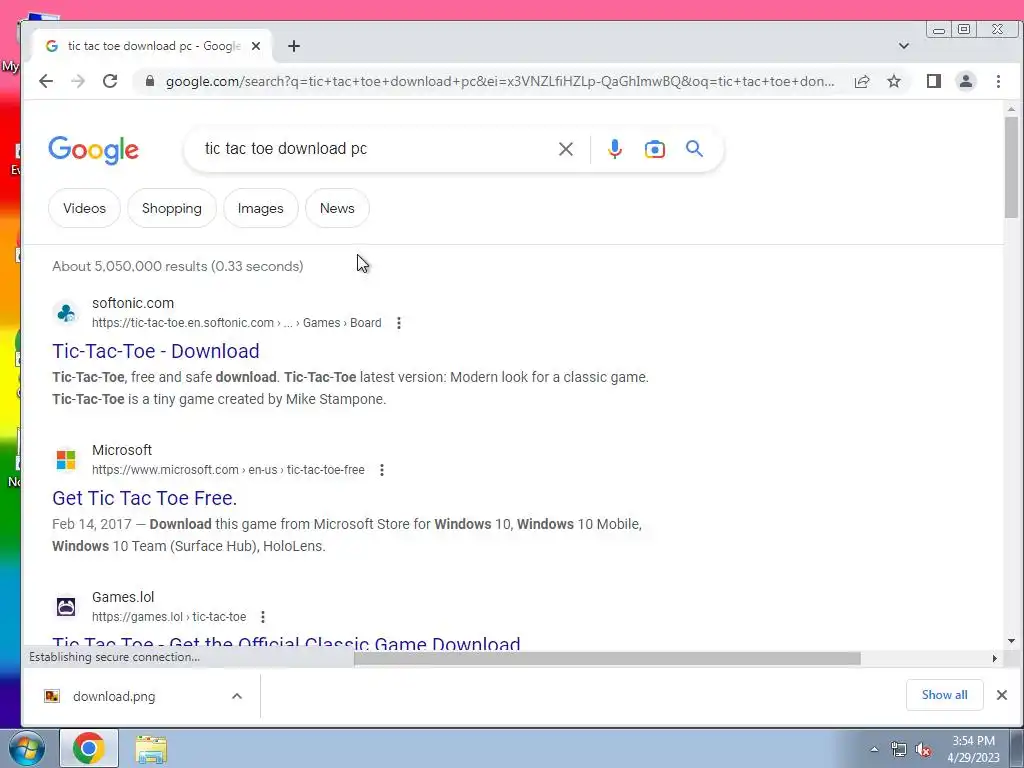Bookmark this page with the star icon
Screen dimensions: 1024x768
tap(894, 81)
